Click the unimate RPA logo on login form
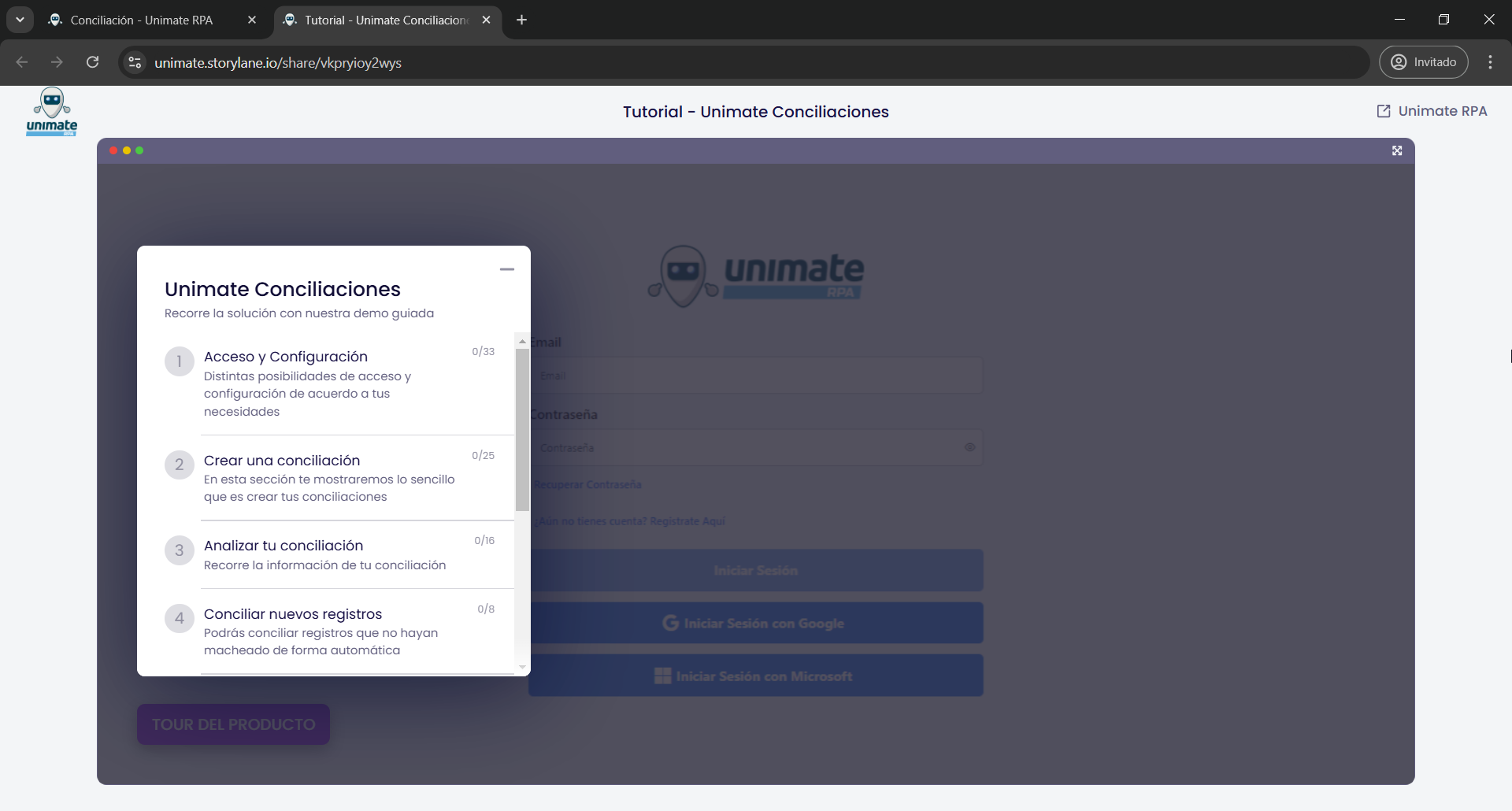 756,276
